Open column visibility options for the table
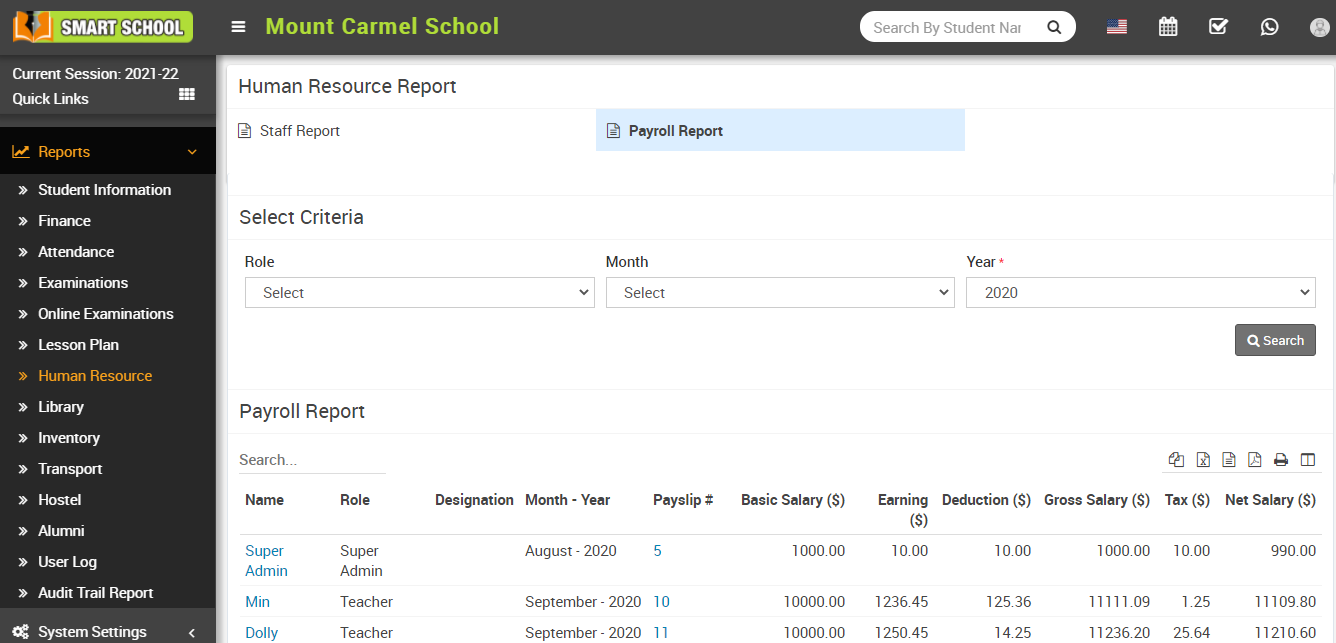Screen dimensions: 1336x643 pyautogui.click(x=1307, y=459)
